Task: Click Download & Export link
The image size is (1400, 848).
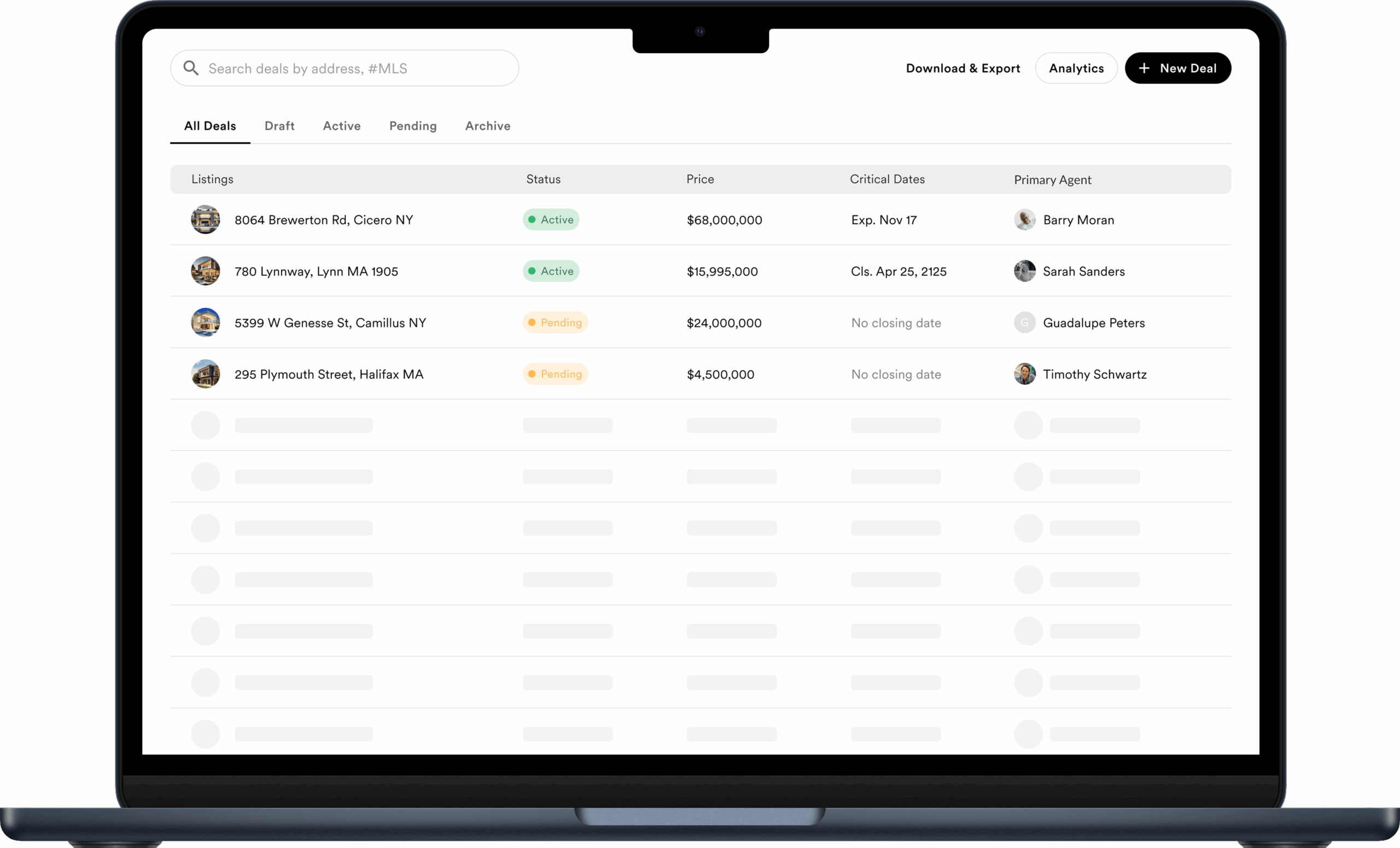Action: point(962,68)
